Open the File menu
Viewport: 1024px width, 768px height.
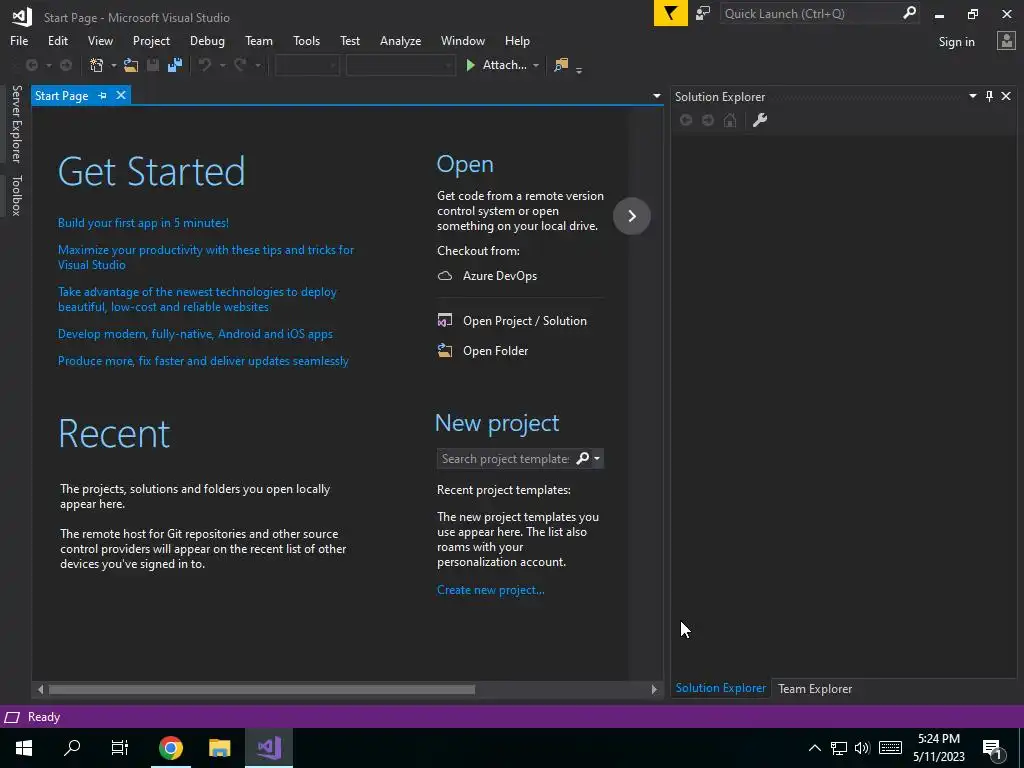(x=19, y=40)
